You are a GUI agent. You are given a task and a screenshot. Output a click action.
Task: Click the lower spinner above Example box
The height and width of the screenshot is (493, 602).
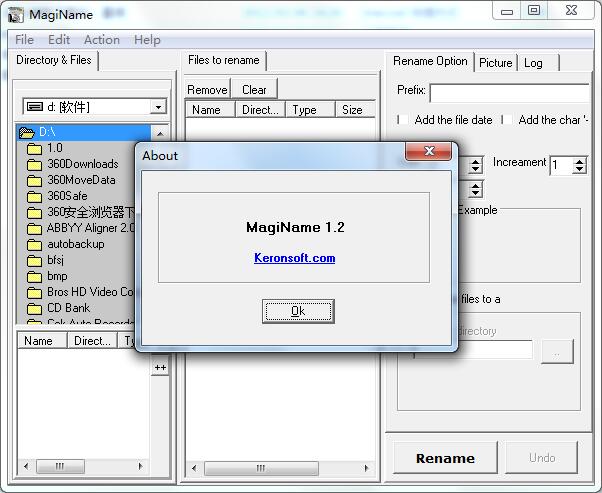pyautogui.click(x=475, y=189)
